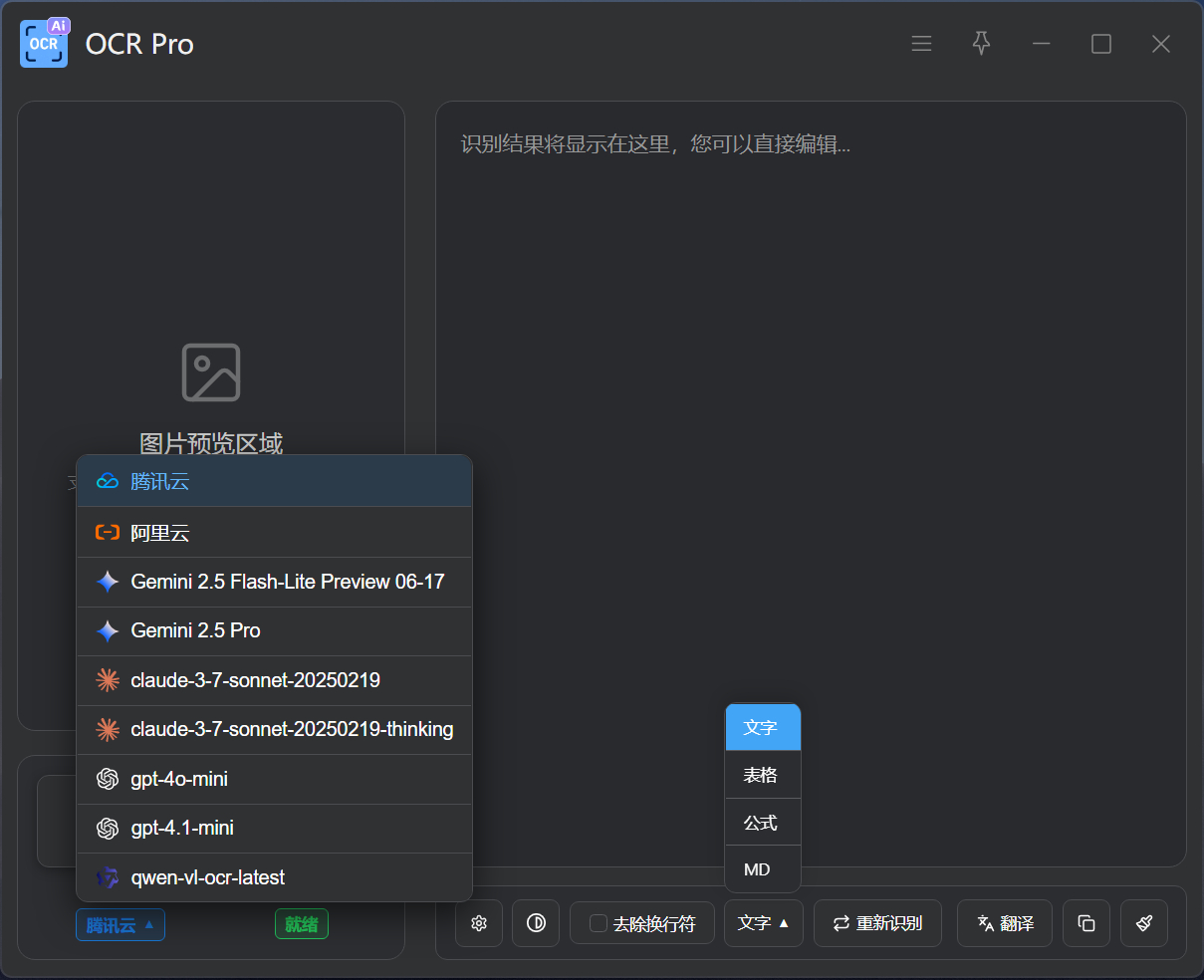Screen dimensions: 1204x980
Task: Select 腾讯云 from the engine list
Action: pos(274,482)
